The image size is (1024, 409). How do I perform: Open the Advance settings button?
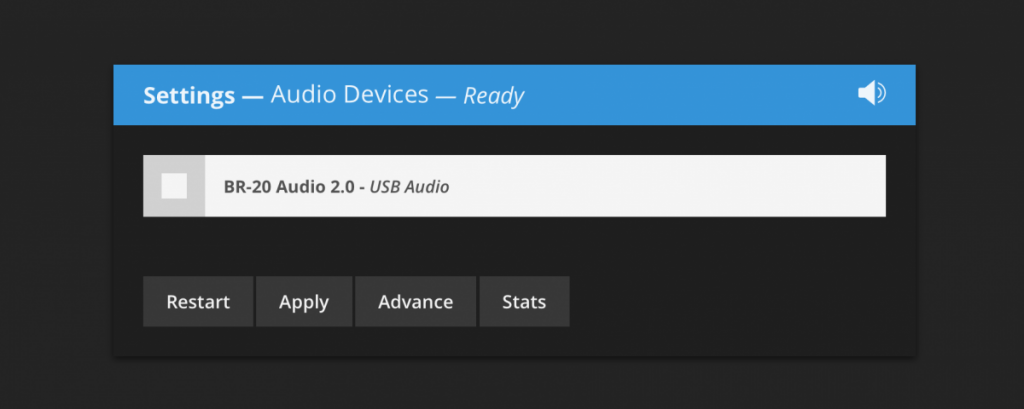(x=415, y=302)
